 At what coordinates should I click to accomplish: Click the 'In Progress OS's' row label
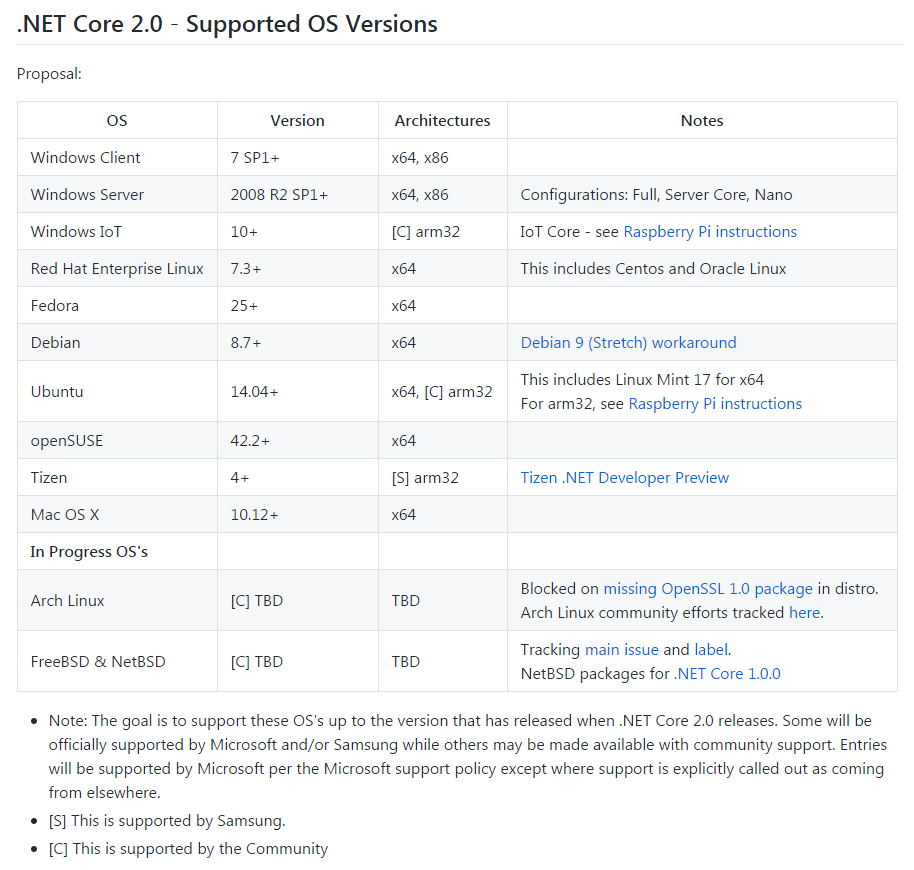click(x=89, y=552)
